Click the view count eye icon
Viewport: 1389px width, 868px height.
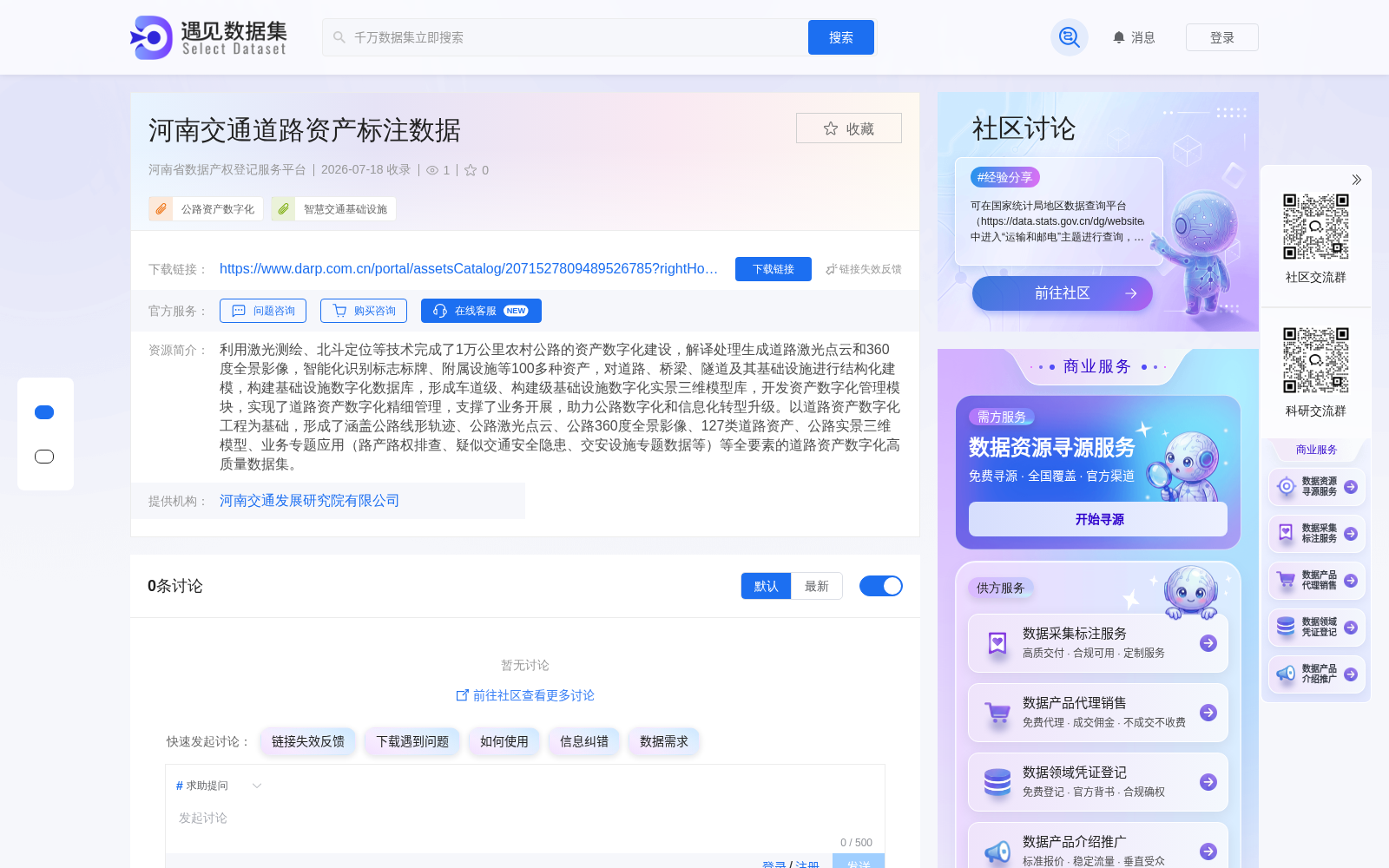point(432,170)
